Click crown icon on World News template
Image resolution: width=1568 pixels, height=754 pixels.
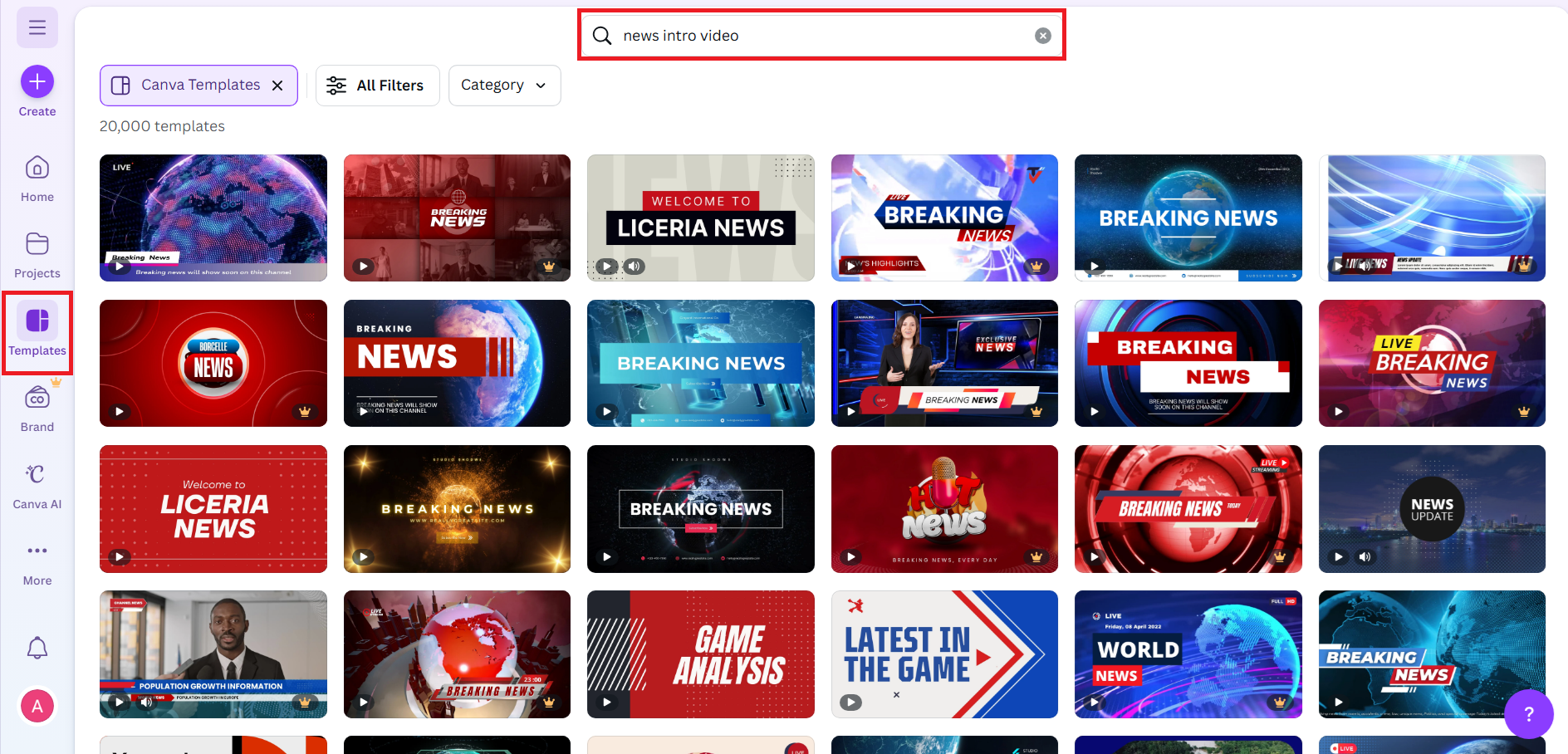pyautogui.click(x=1280, y=703)
